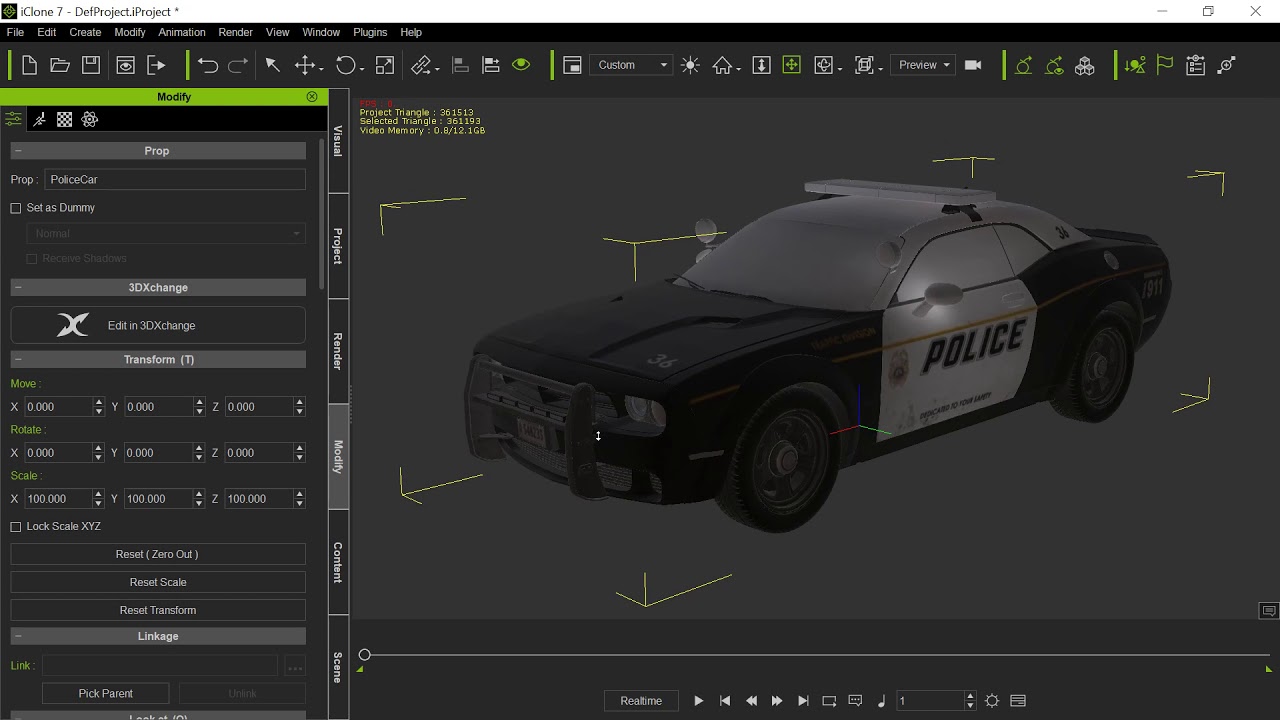Open the atom-shaped Physics tab in Modify panel
Screen dimensions: 1280x720
tap(90, 119)
